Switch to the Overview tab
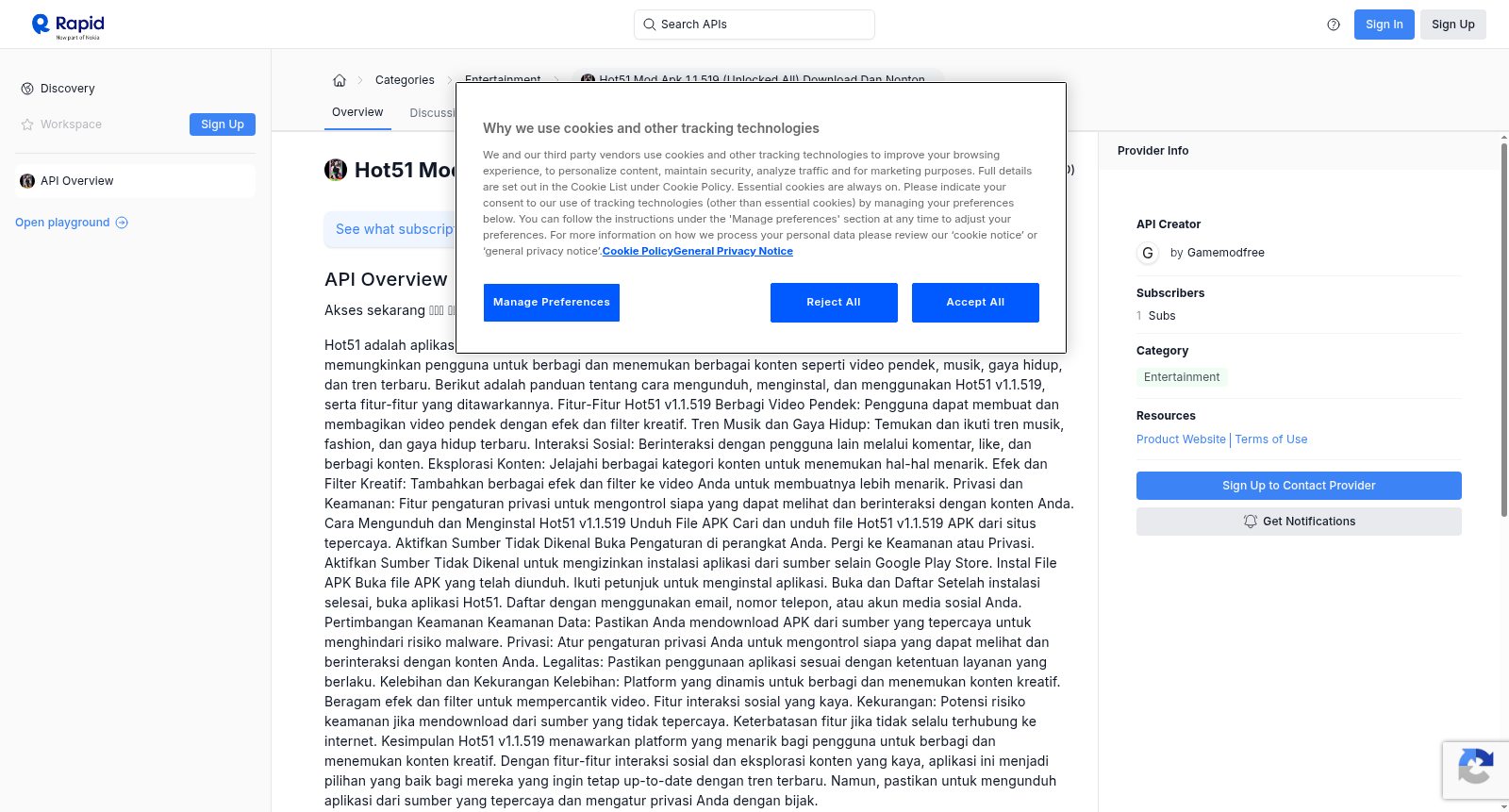Image resolution: width=1509 pixels, height=812 pixels. [357, 112]
